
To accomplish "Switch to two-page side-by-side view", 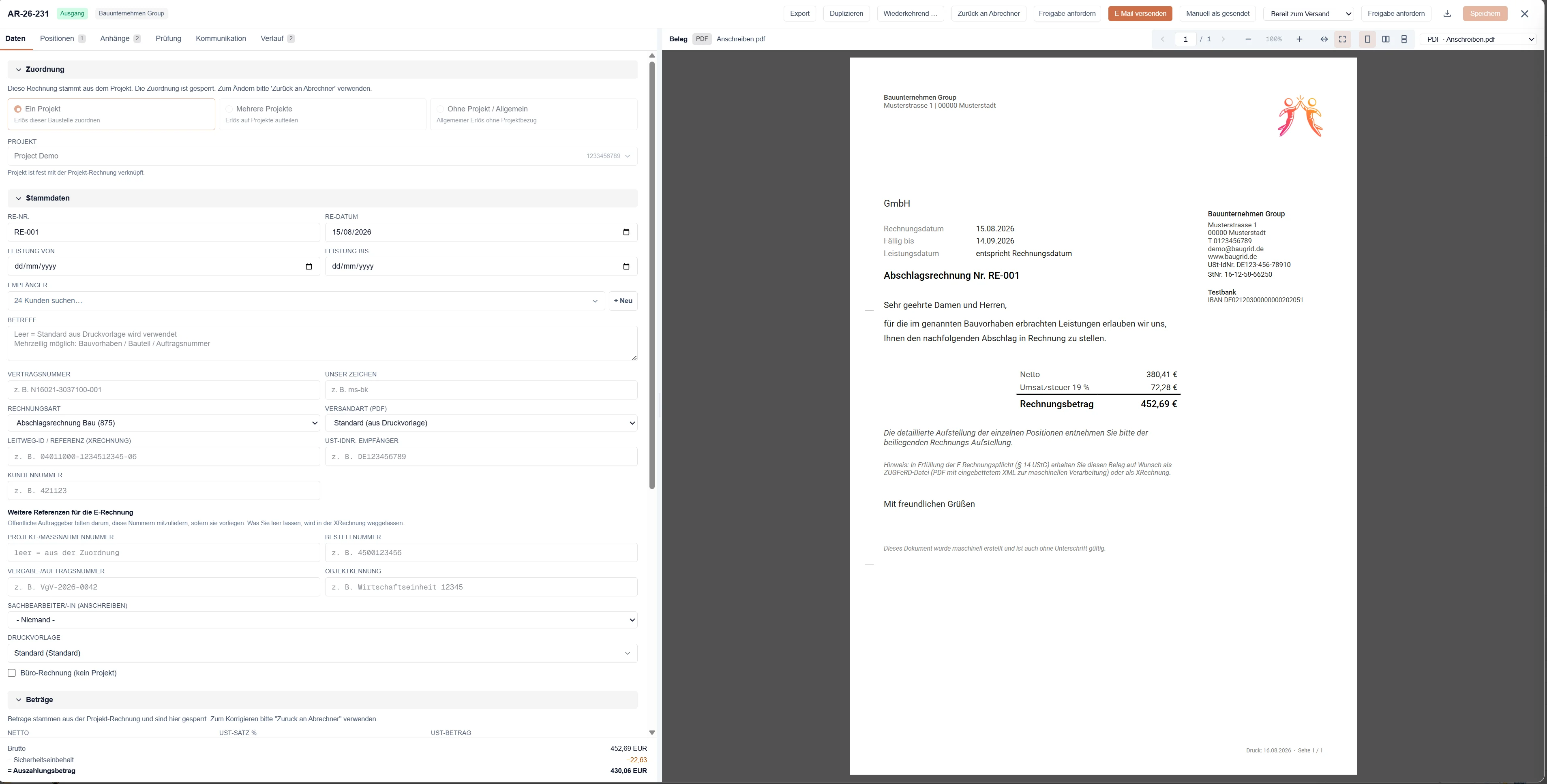I will [x=1386, y=39].
